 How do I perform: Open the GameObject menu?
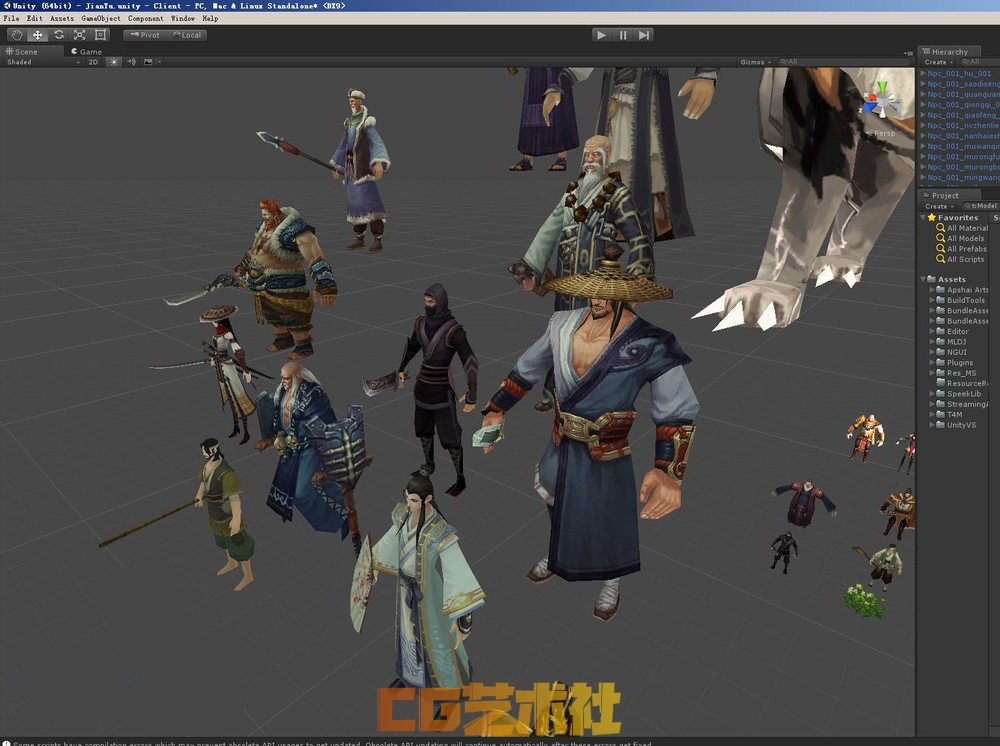pyautogui.click(x=101, y=18)
